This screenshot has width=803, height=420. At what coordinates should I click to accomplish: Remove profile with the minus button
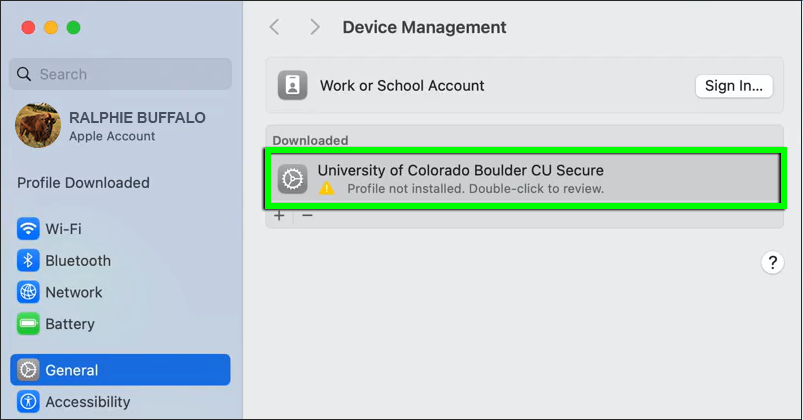(307, 215)
